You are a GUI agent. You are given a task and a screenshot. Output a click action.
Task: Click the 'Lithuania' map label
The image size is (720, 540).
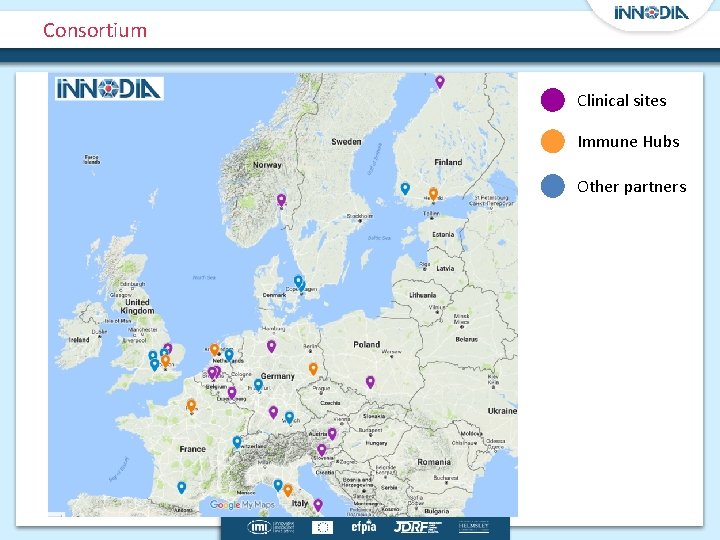coord(422,295)
